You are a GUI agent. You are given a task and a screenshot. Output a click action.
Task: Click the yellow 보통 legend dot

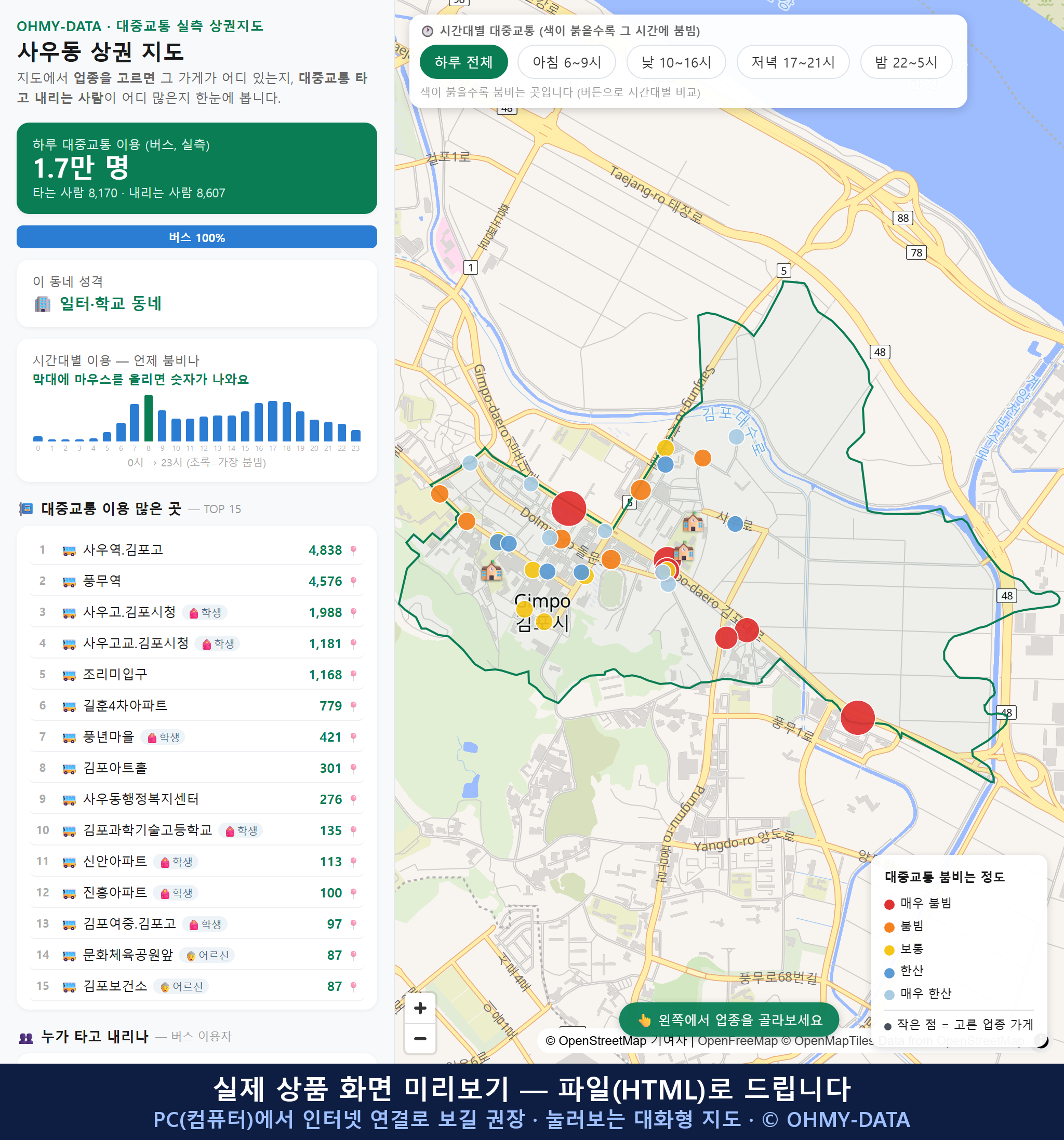pos(889,950)
